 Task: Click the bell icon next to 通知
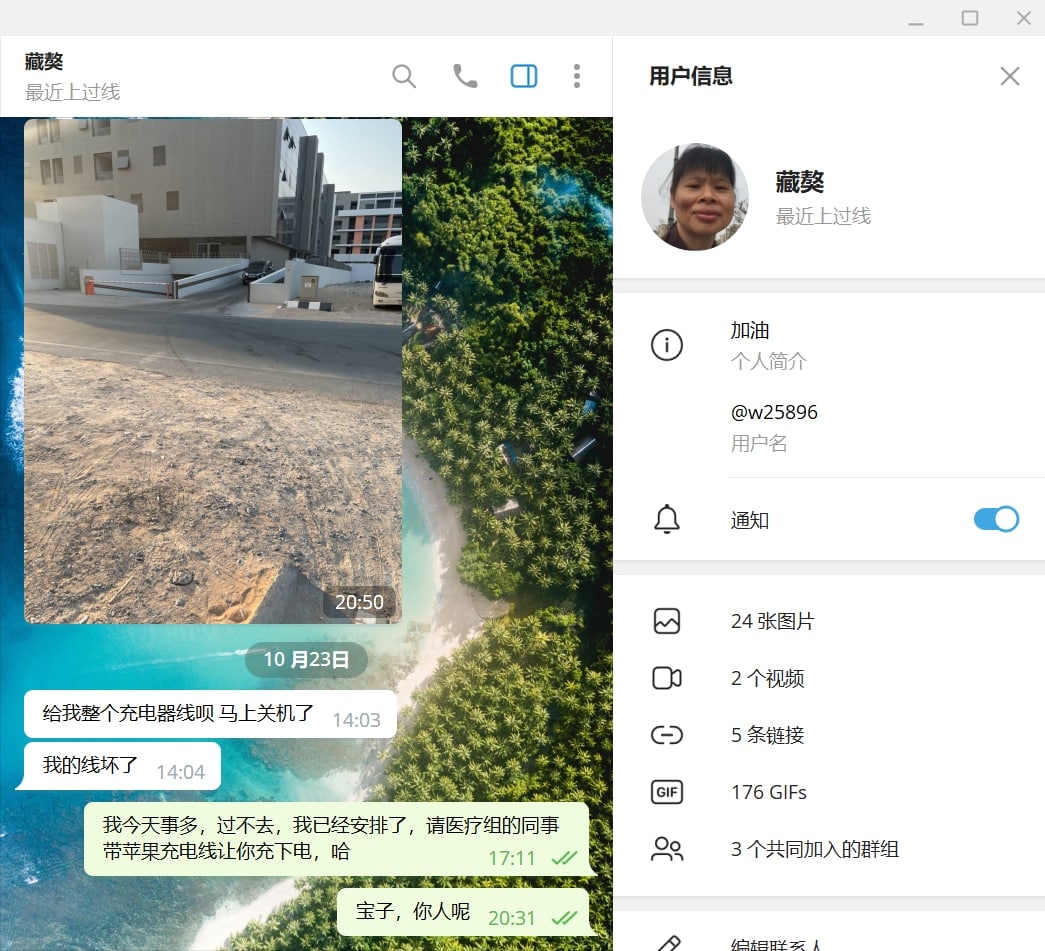(x=666, y=520)
